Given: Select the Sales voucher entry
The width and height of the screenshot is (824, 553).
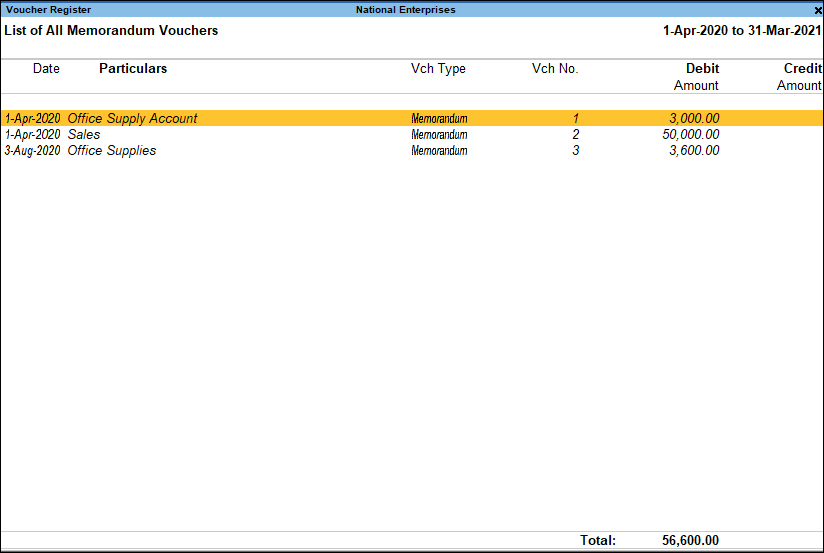Looking at the screenshot, I should (412, 135).
